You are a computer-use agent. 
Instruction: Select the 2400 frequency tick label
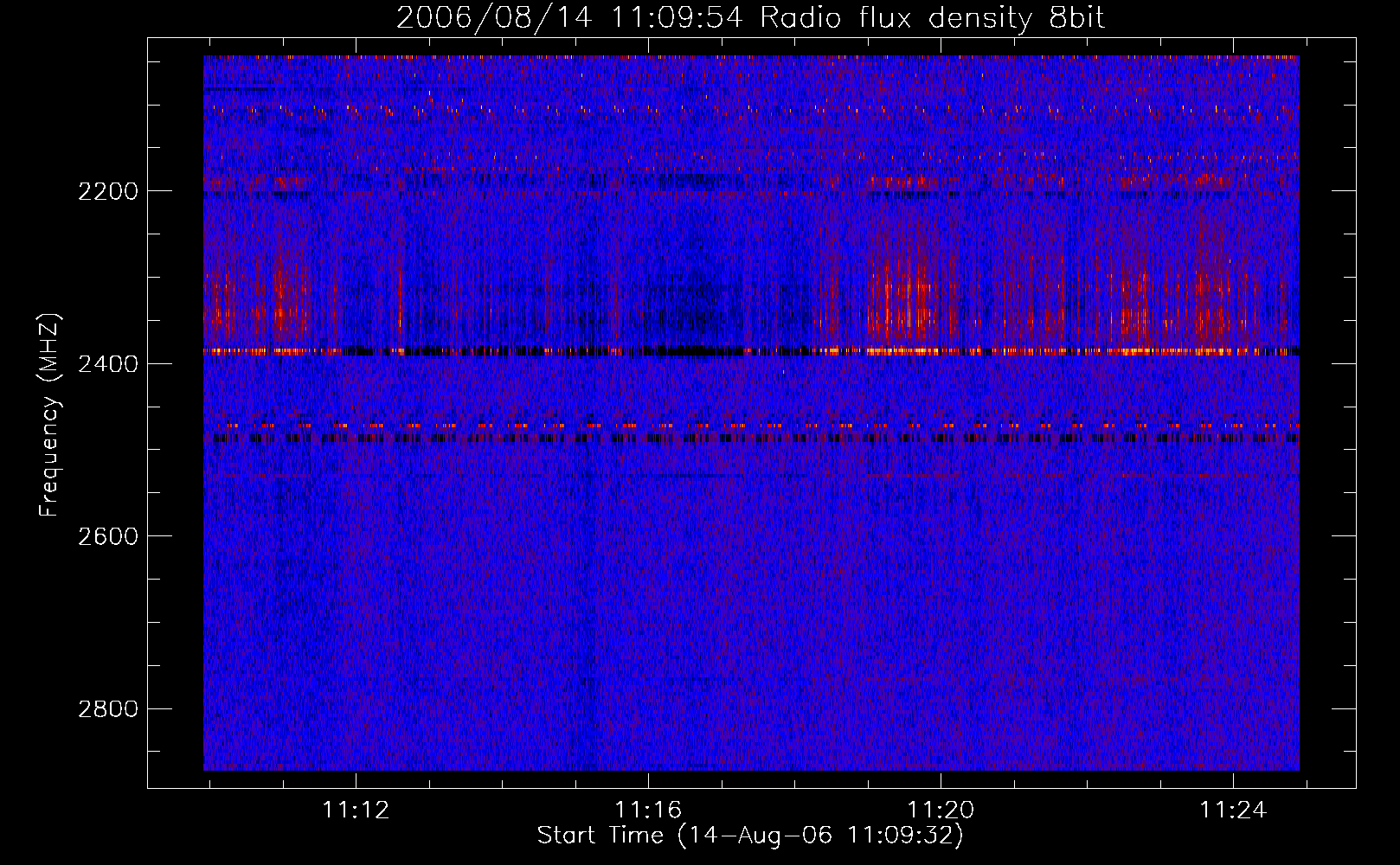(x=108, y=364)
